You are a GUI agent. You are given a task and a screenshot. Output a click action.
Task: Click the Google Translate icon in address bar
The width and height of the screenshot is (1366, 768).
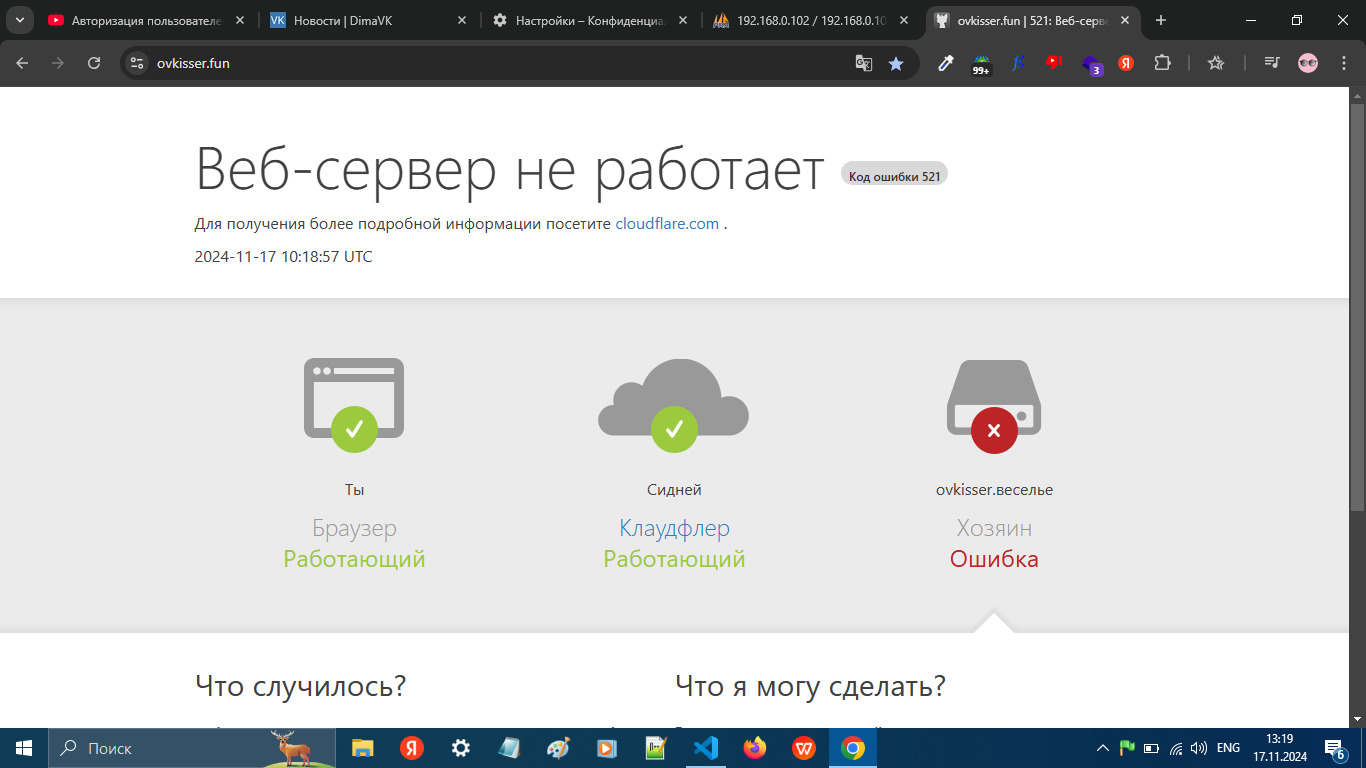[x=864, y=63]
